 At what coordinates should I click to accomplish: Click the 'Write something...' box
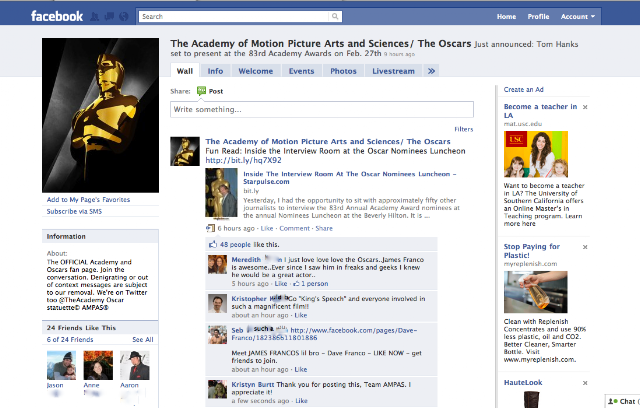pos(322,109)
